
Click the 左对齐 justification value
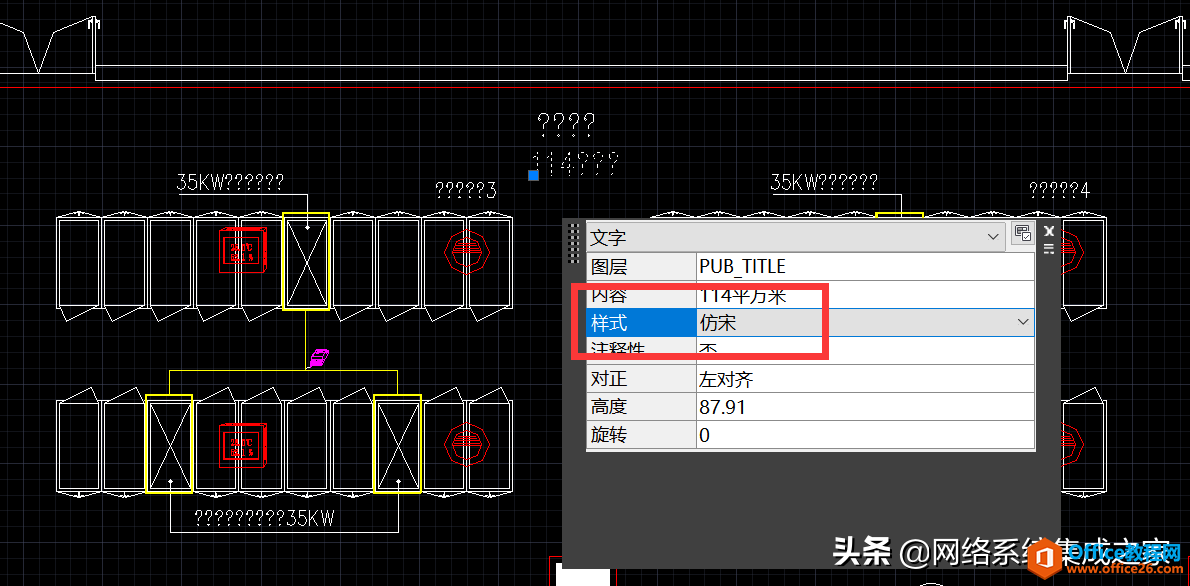(865, 379)
